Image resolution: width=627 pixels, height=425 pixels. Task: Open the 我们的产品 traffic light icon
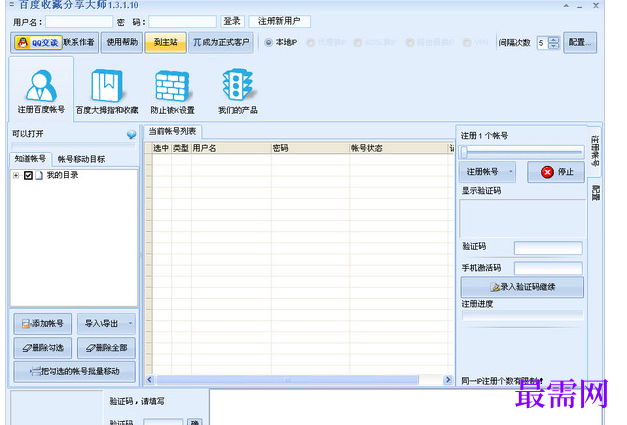238,91
